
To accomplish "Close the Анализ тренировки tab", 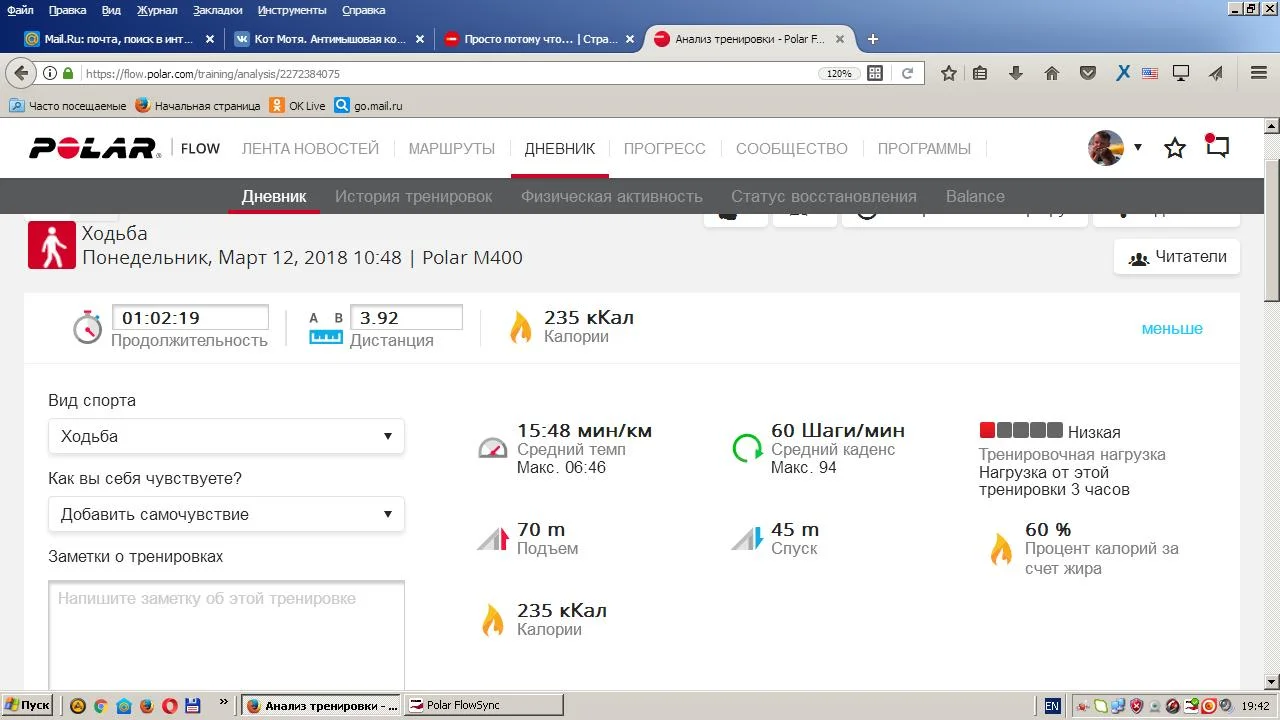I will 840,39.
